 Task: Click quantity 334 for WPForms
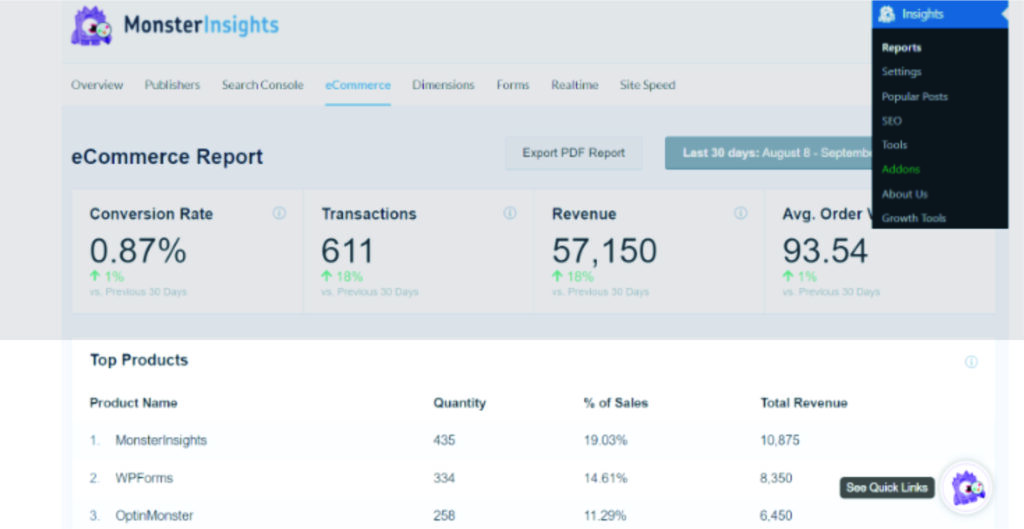444,478
